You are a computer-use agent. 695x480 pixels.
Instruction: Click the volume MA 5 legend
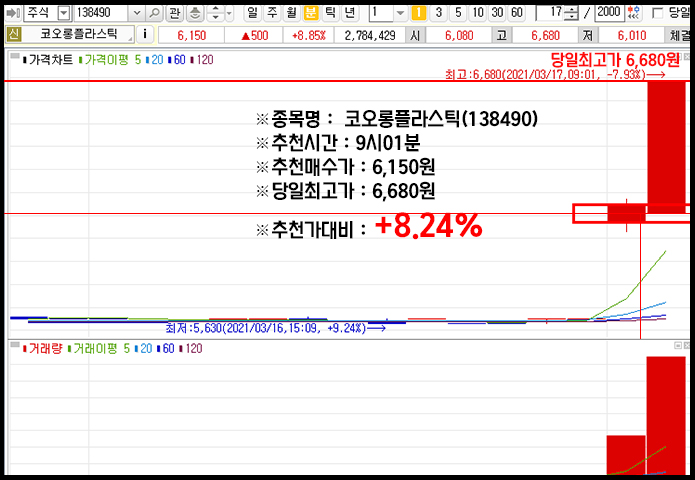click(126, 348)
